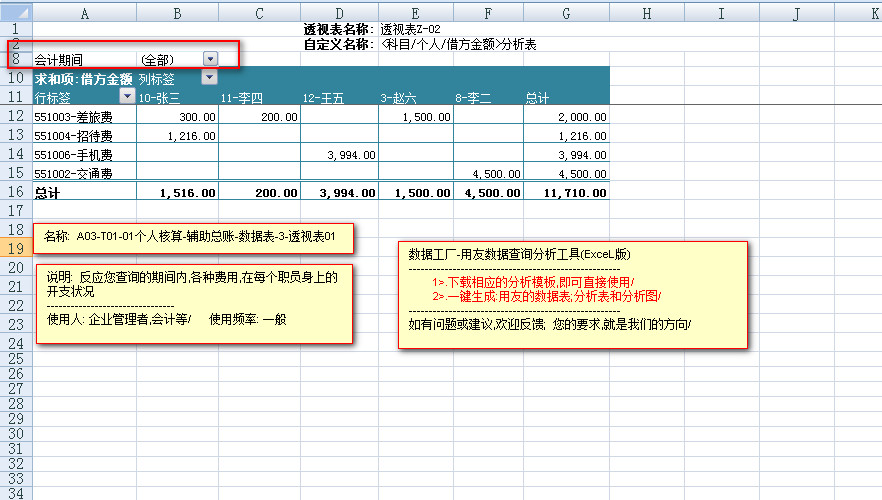
Task: Select the column D header
Action: click(x=339, y=12)
